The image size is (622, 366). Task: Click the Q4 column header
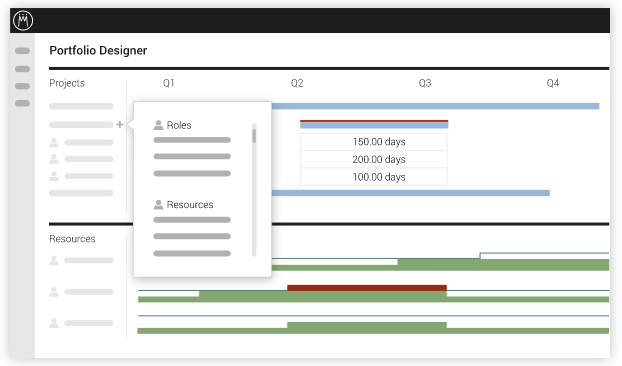click(553, 83)
